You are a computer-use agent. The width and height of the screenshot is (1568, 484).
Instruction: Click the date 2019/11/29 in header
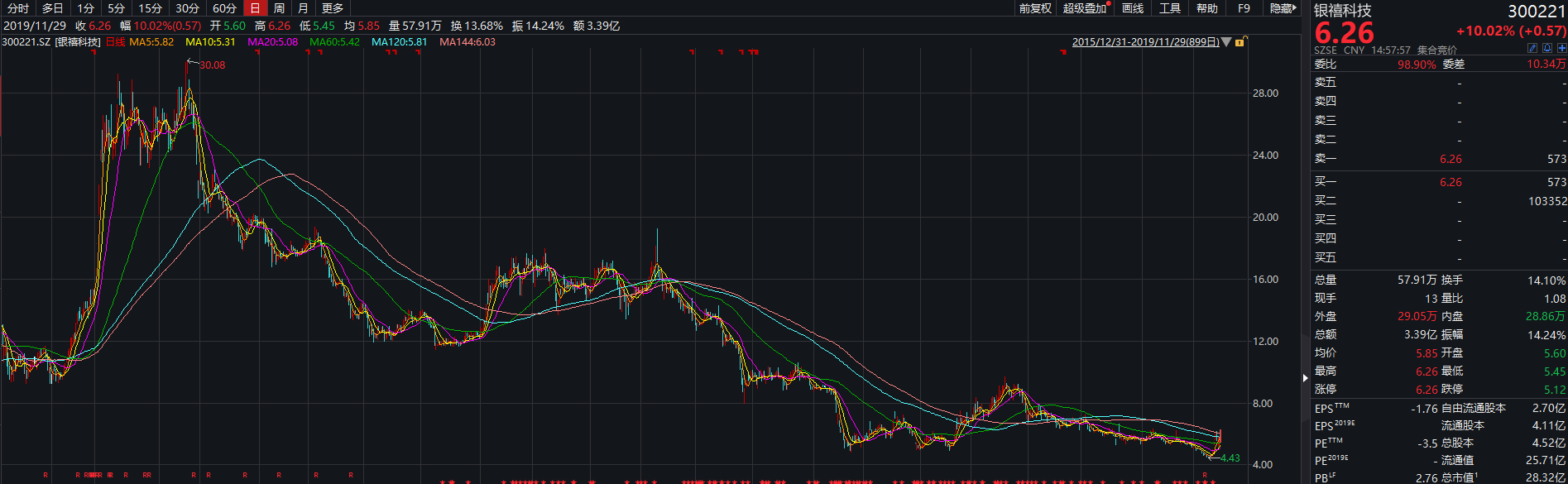(x=35, y=26)
